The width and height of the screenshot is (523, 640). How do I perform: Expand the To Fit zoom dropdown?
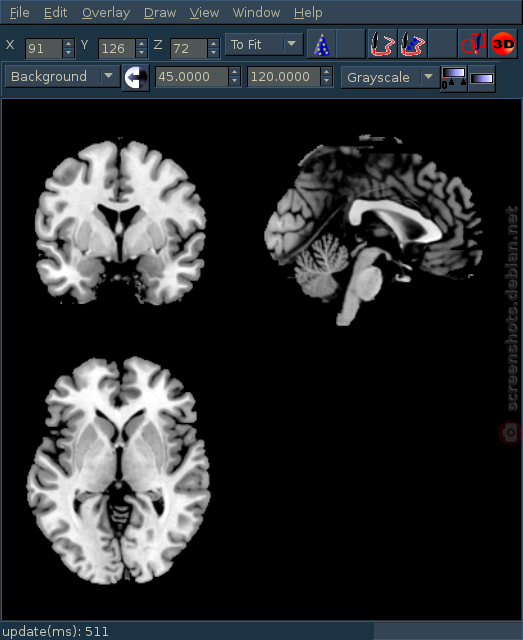264,44
